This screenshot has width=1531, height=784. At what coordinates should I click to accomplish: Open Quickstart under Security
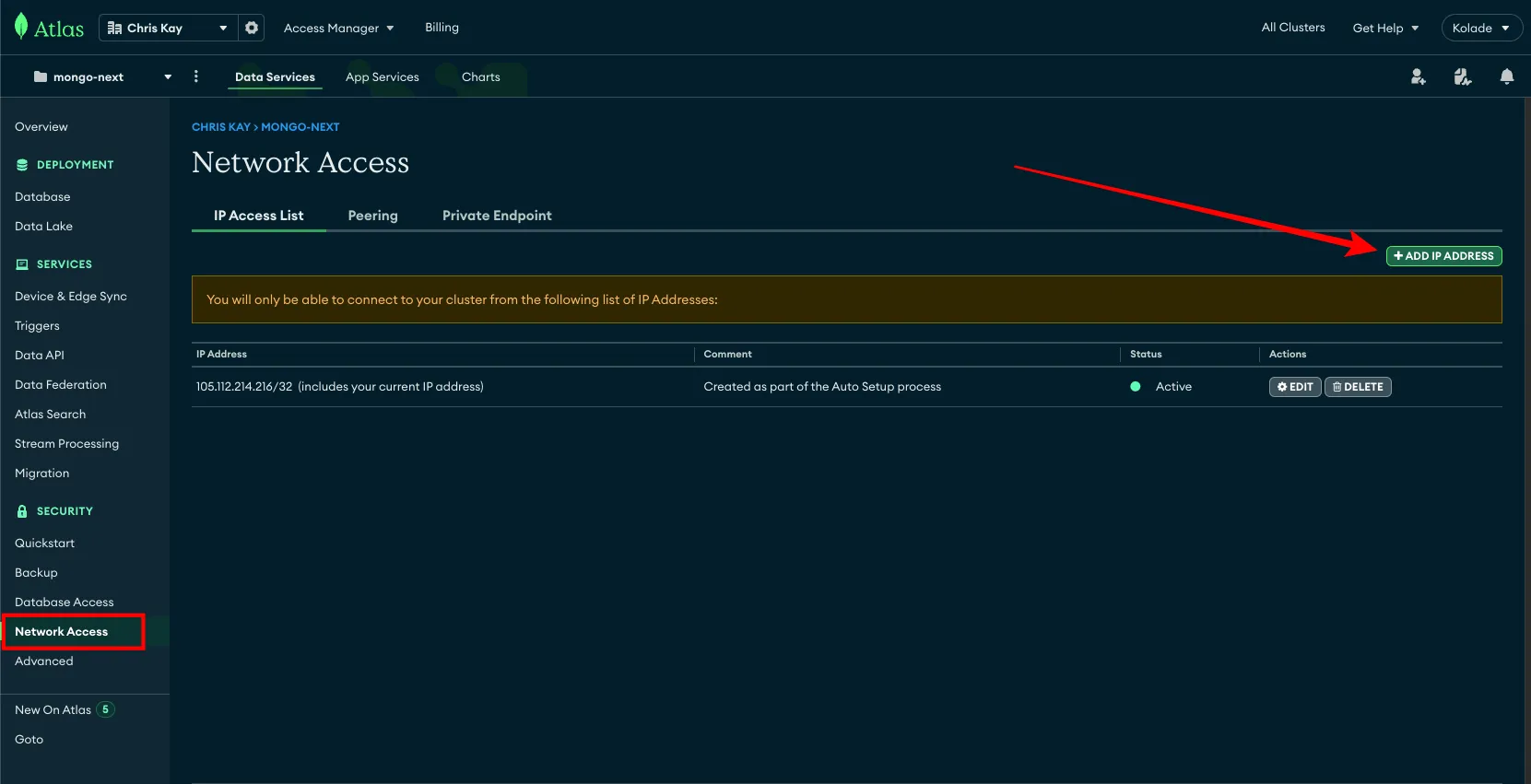click(44, 544)
